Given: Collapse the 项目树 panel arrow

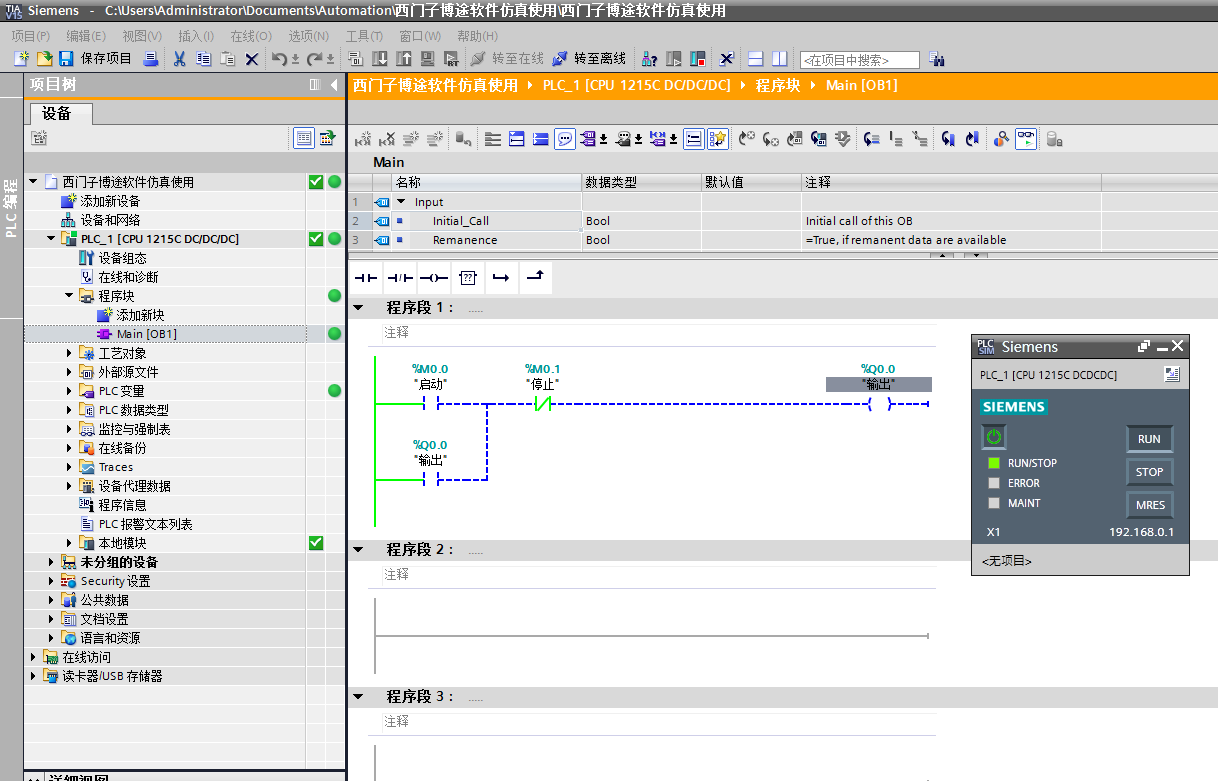Looking at the screenshot, I should pos(334,85).
